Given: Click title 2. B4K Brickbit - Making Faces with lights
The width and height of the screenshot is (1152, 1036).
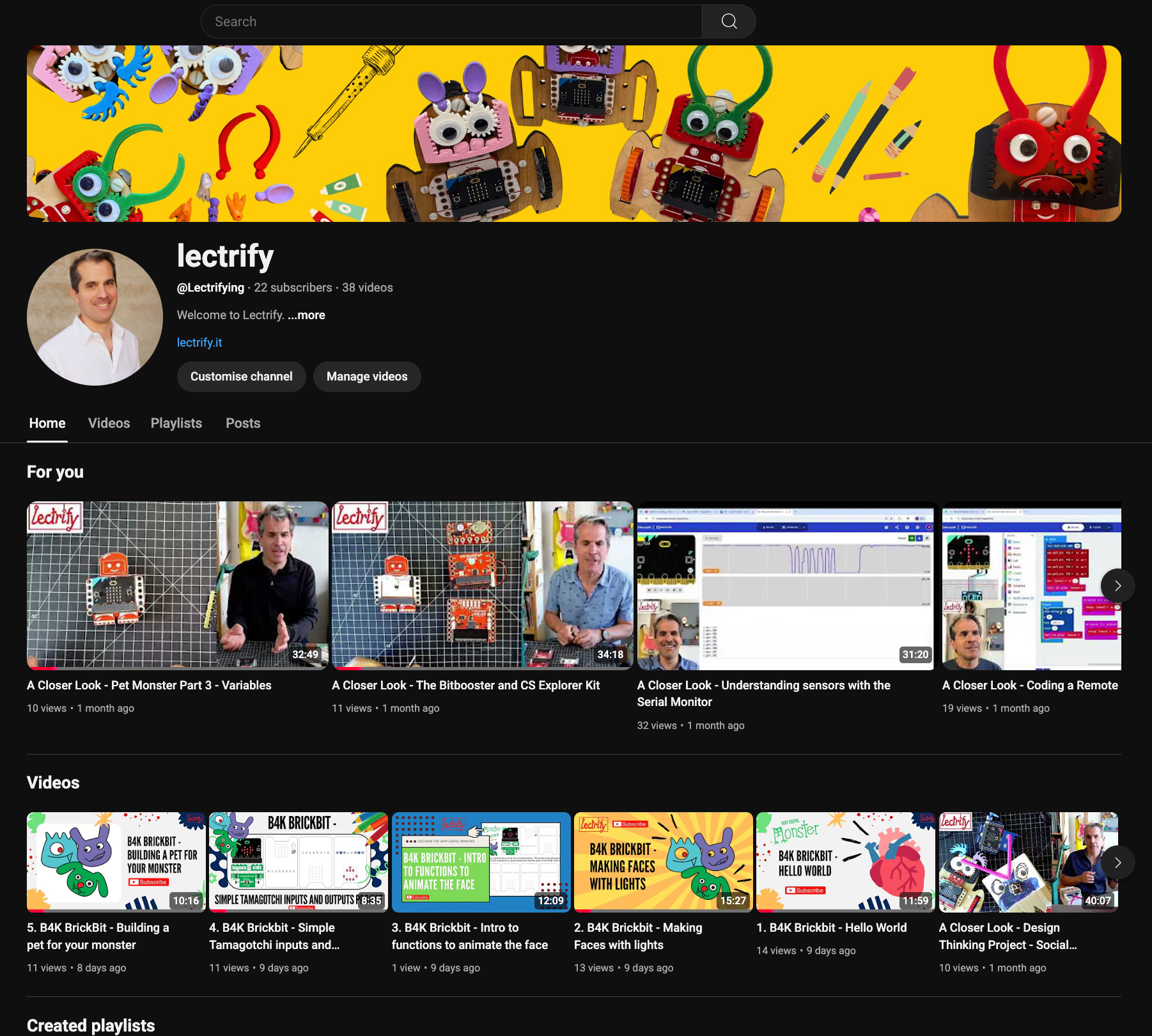Looking at the screenshot, I should pyautogui.click(x=638, y=936).
